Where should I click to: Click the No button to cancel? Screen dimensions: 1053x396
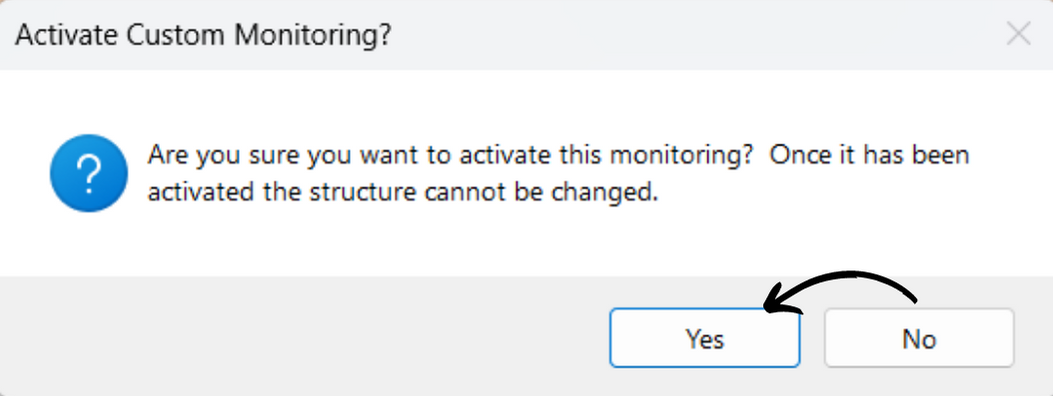919,338
